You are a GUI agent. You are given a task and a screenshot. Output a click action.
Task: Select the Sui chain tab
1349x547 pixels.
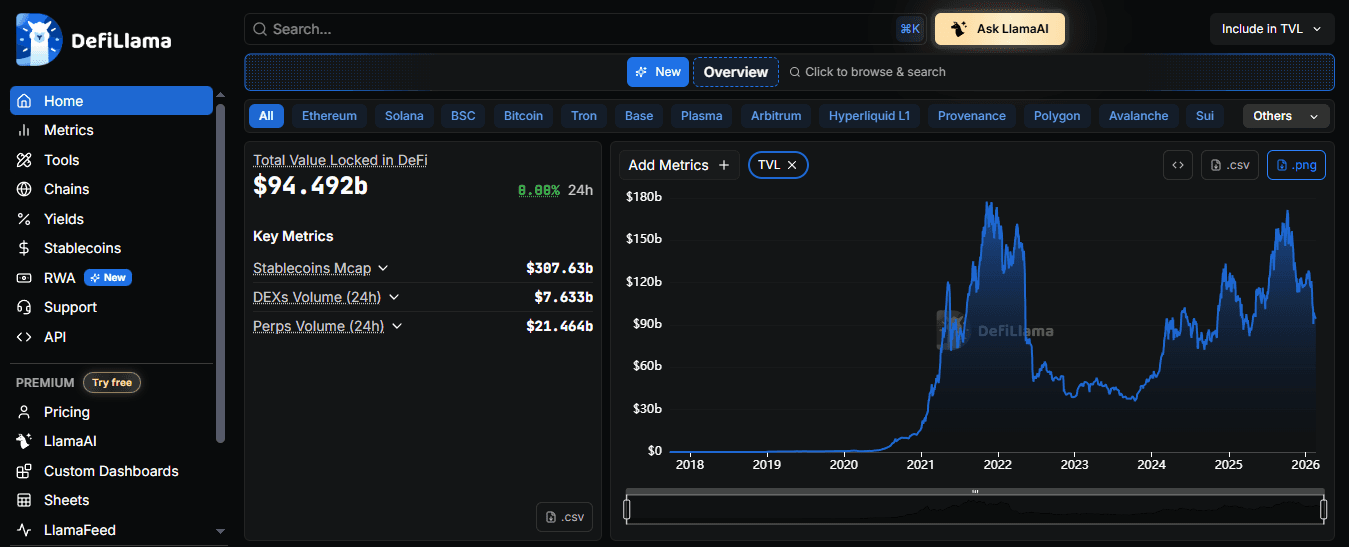point(1205,116)
